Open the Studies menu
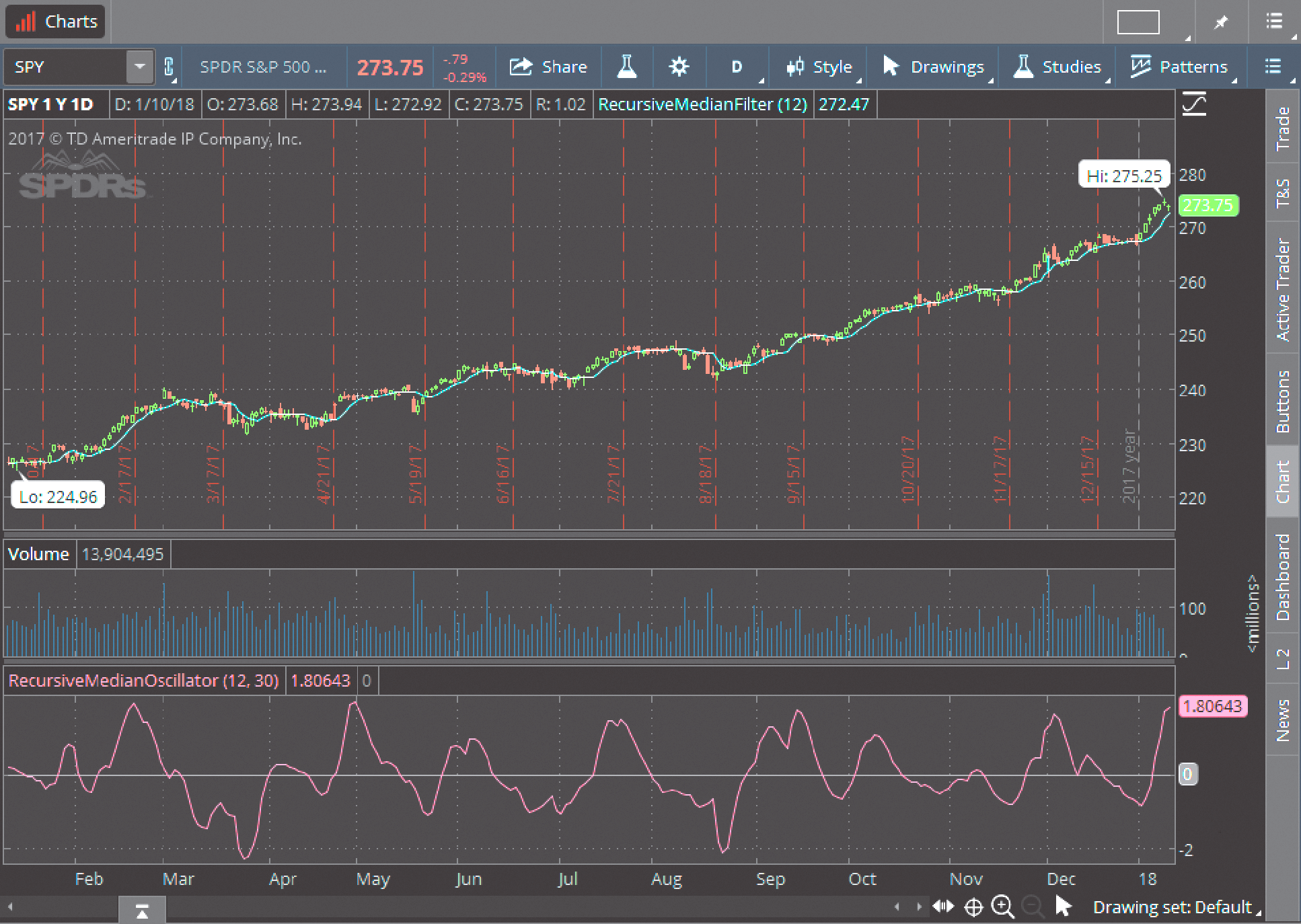The height and width of the screenshot is (924, 1301). coord(1057,67)
